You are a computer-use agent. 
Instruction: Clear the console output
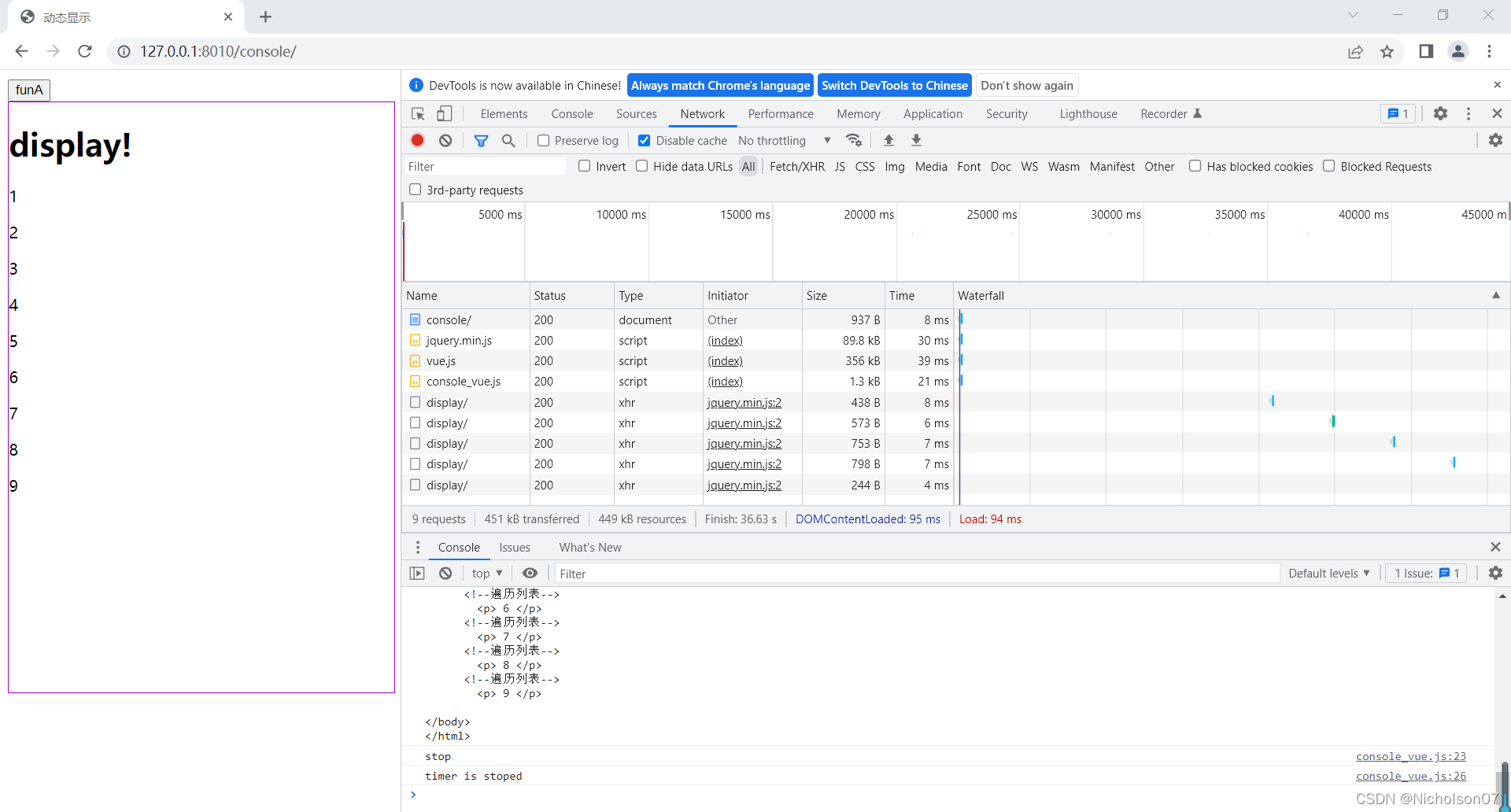[x=445, y=573]
